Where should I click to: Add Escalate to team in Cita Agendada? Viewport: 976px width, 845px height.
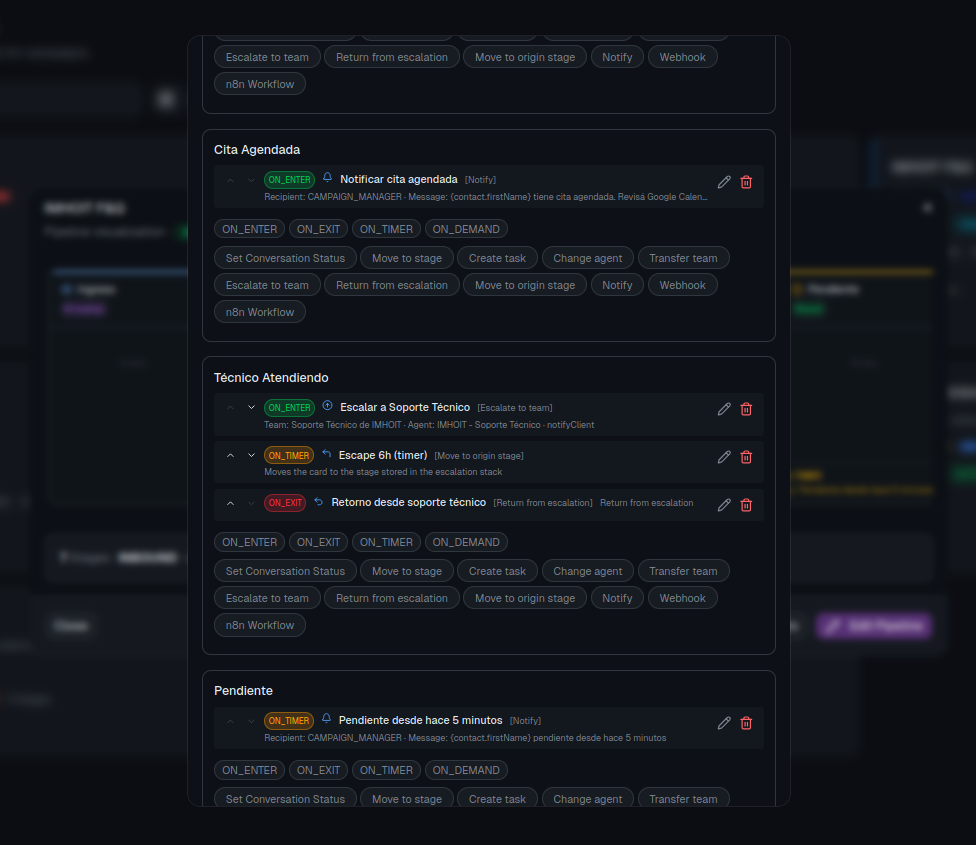[x=267, y=285]
